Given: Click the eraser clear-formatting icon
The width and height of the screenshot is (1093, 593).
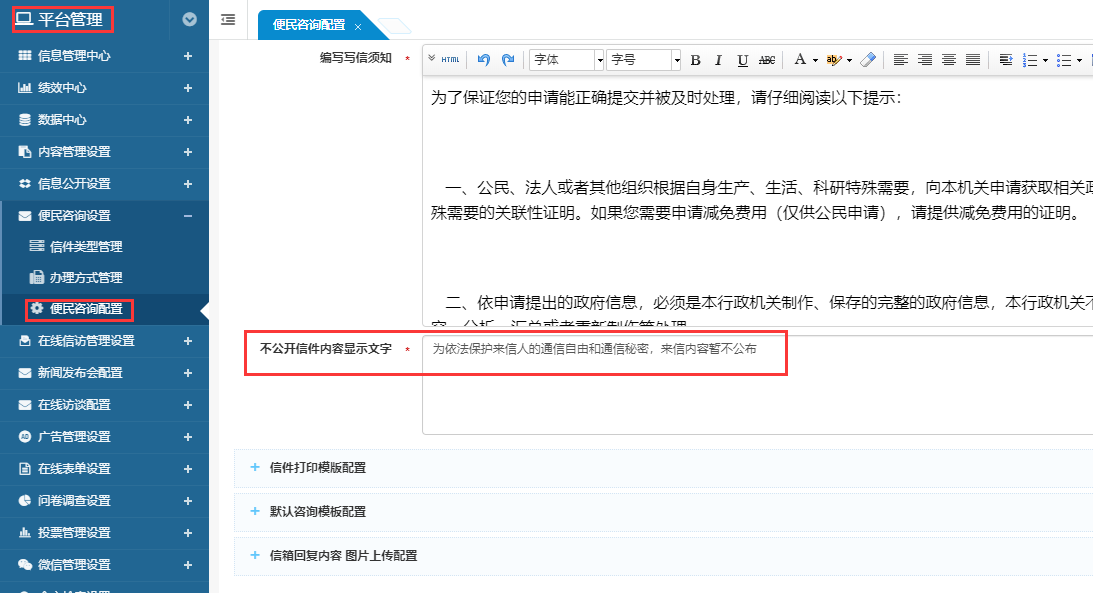Looking at the screenshot, I should point(868,60).
